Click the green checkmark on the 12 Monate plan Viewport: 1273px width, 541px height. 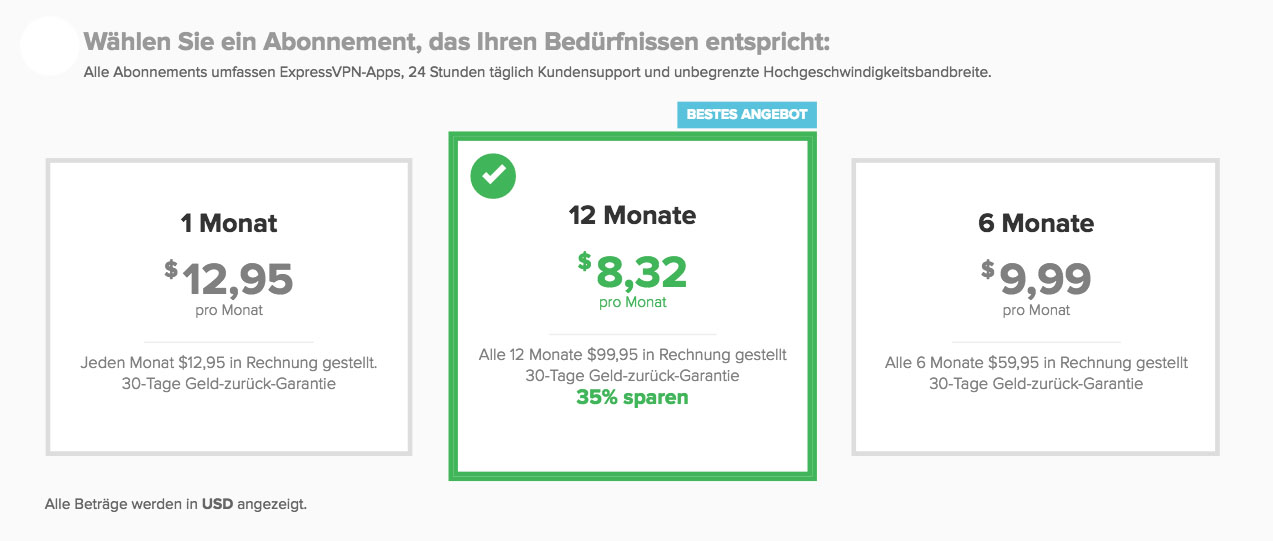click(493, 176)
